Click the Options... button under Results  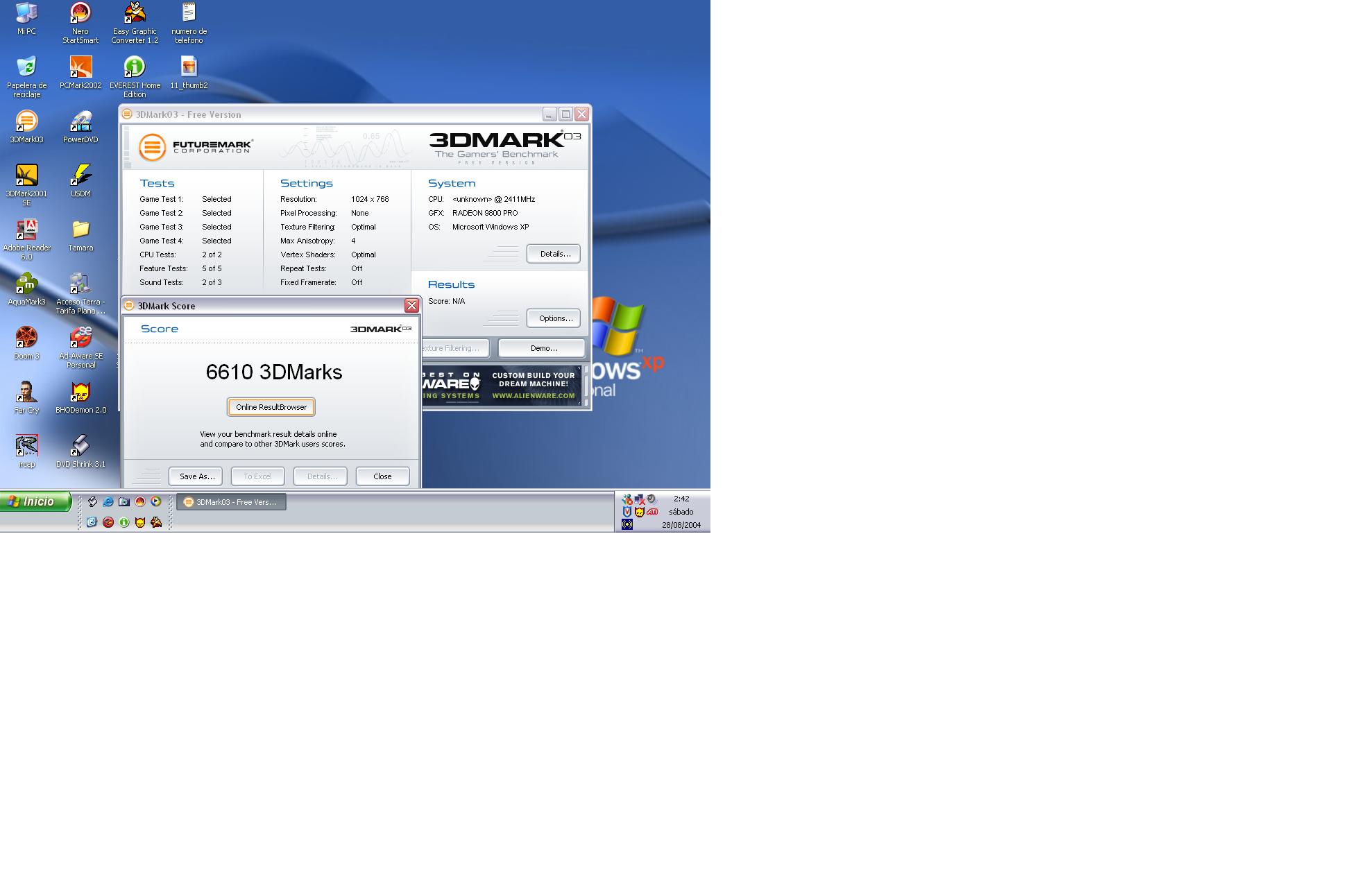pyautogui.click(x=554, y=318)
